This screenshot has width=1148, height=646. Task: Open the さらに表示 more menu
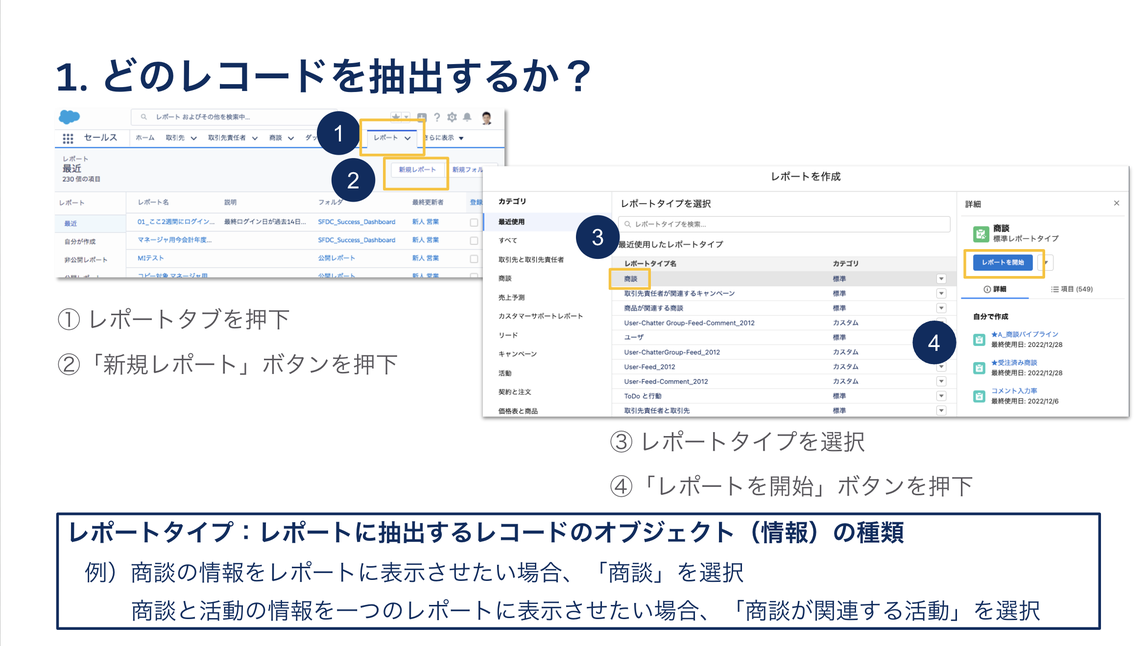443,138
